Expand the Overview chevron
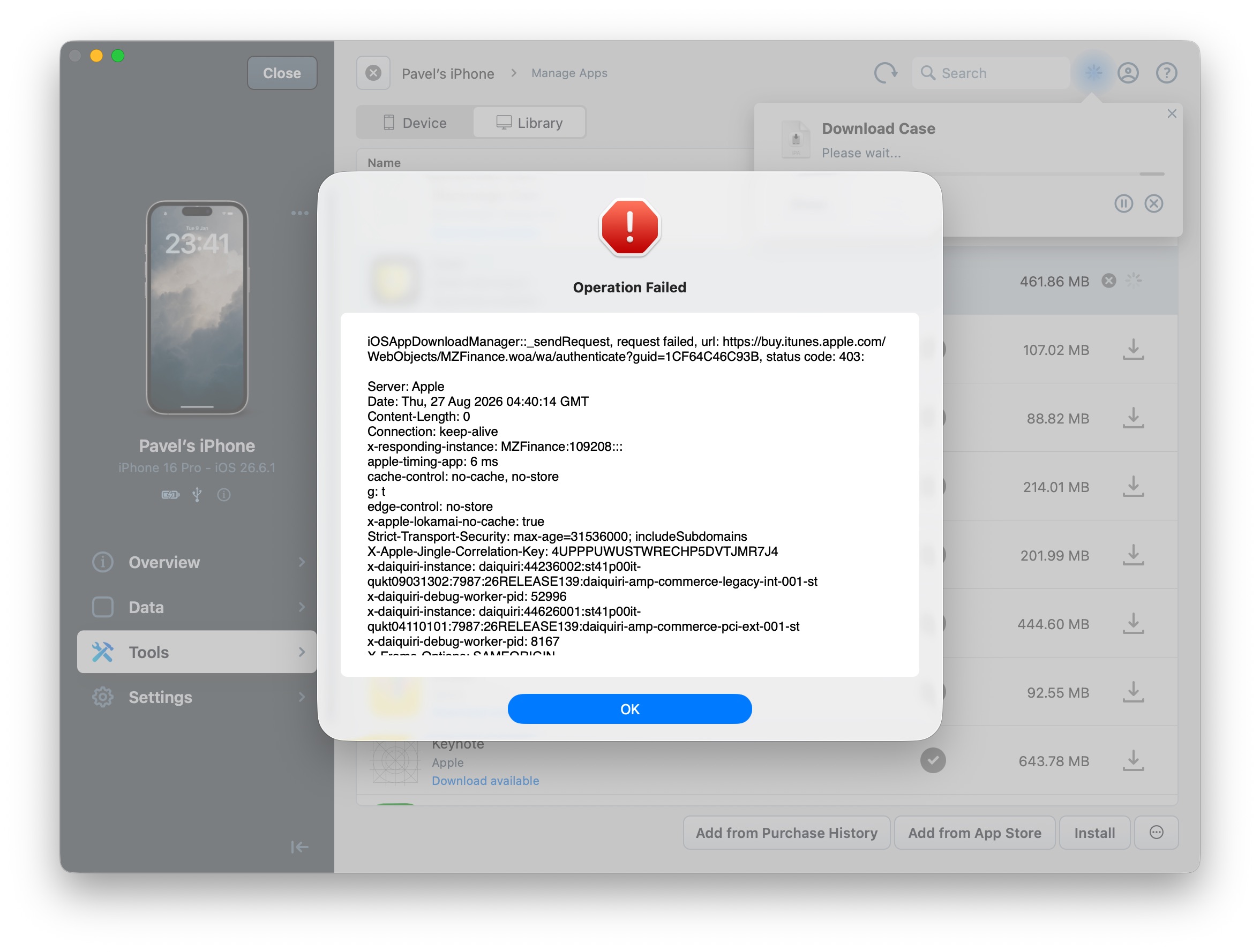1260x952 pixels. coord(302,562)
